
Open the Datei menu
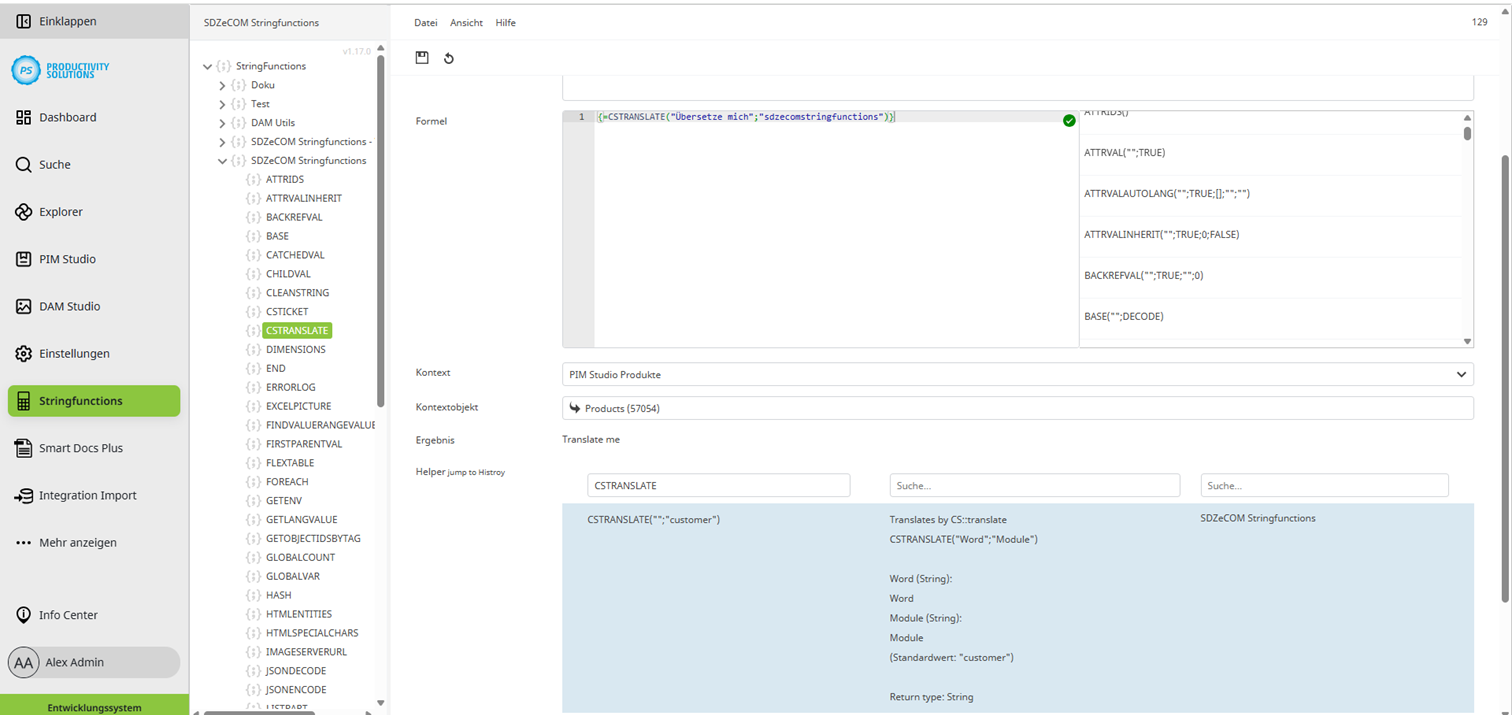click(425, 22)
